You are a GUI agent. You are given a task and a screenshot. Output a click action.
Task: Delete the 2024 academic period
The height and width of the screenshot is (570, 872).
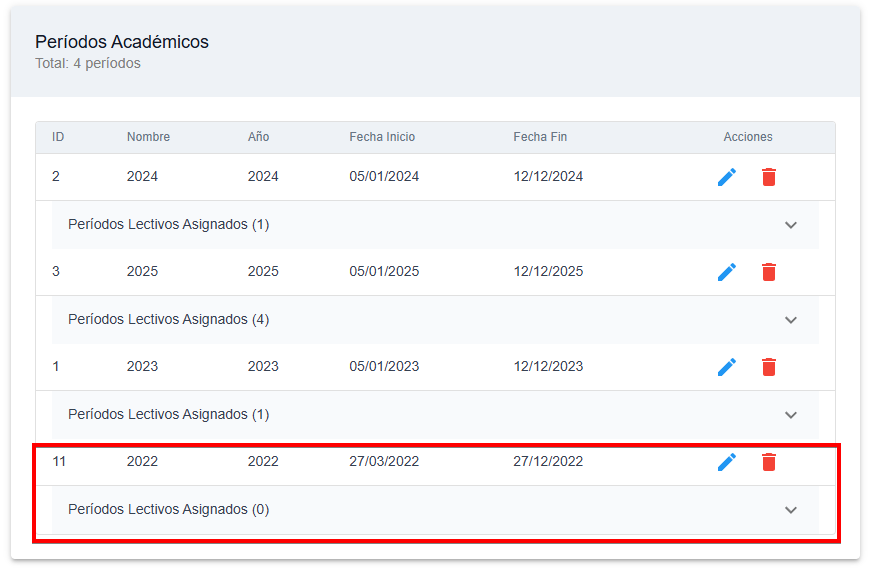pyautogui.click(x=769, y=177)
